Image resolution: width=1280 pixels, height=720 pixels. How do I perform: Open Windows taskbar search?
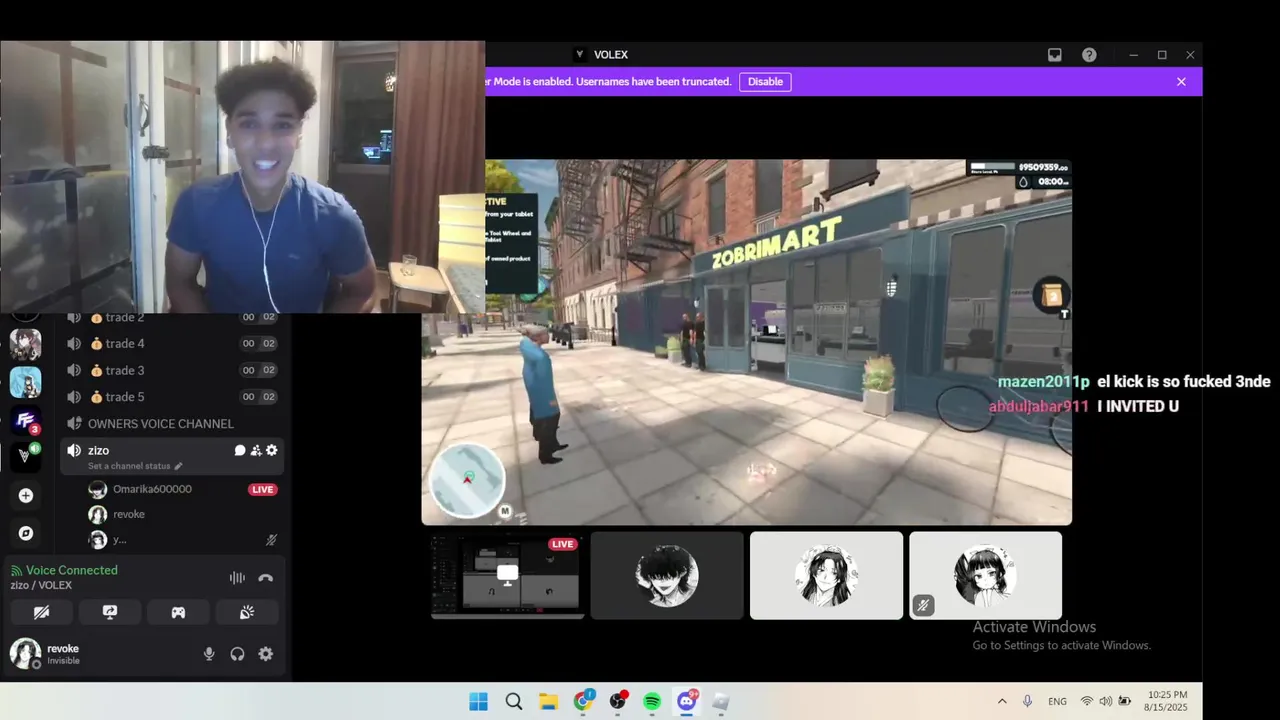click(514, 702)
